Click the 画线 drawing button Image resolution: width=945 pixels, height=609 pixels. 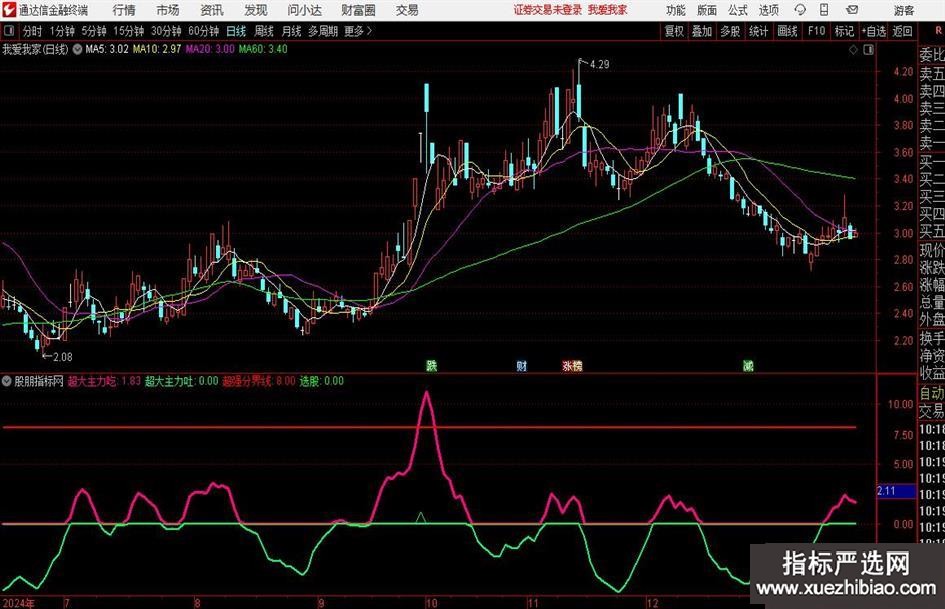click(787, 31)
